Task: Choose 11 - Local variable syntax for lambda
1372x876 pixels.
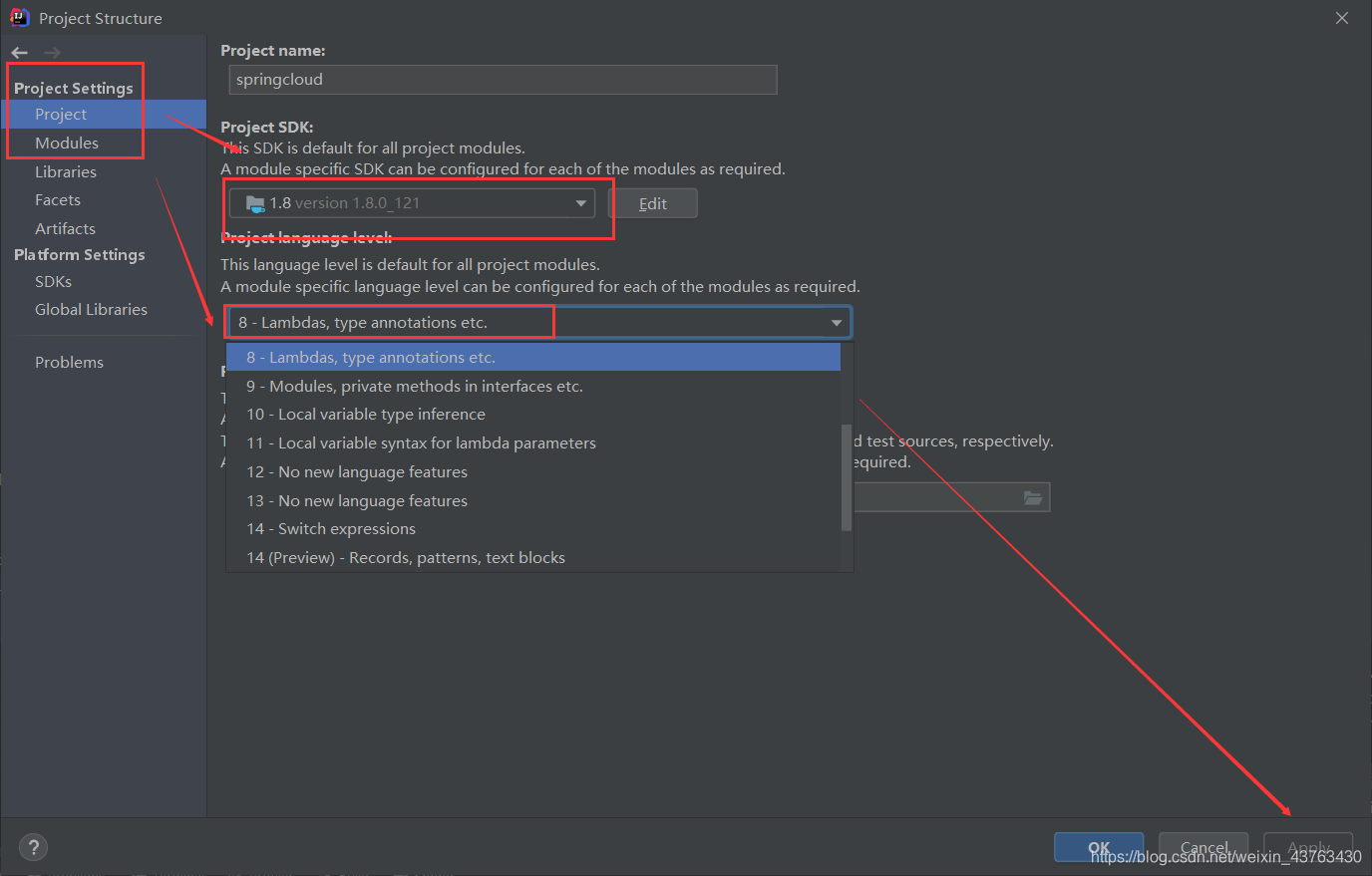Action: click(533, 442)
